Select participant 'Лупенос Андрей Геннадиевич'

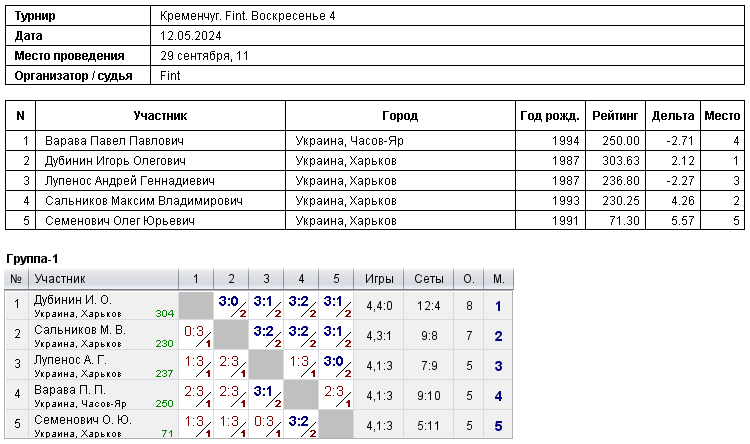coord(130,181)
